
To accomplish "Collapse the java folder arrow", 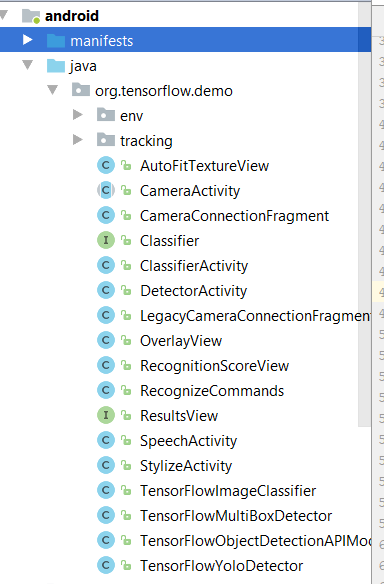I will tap(27, 65).
